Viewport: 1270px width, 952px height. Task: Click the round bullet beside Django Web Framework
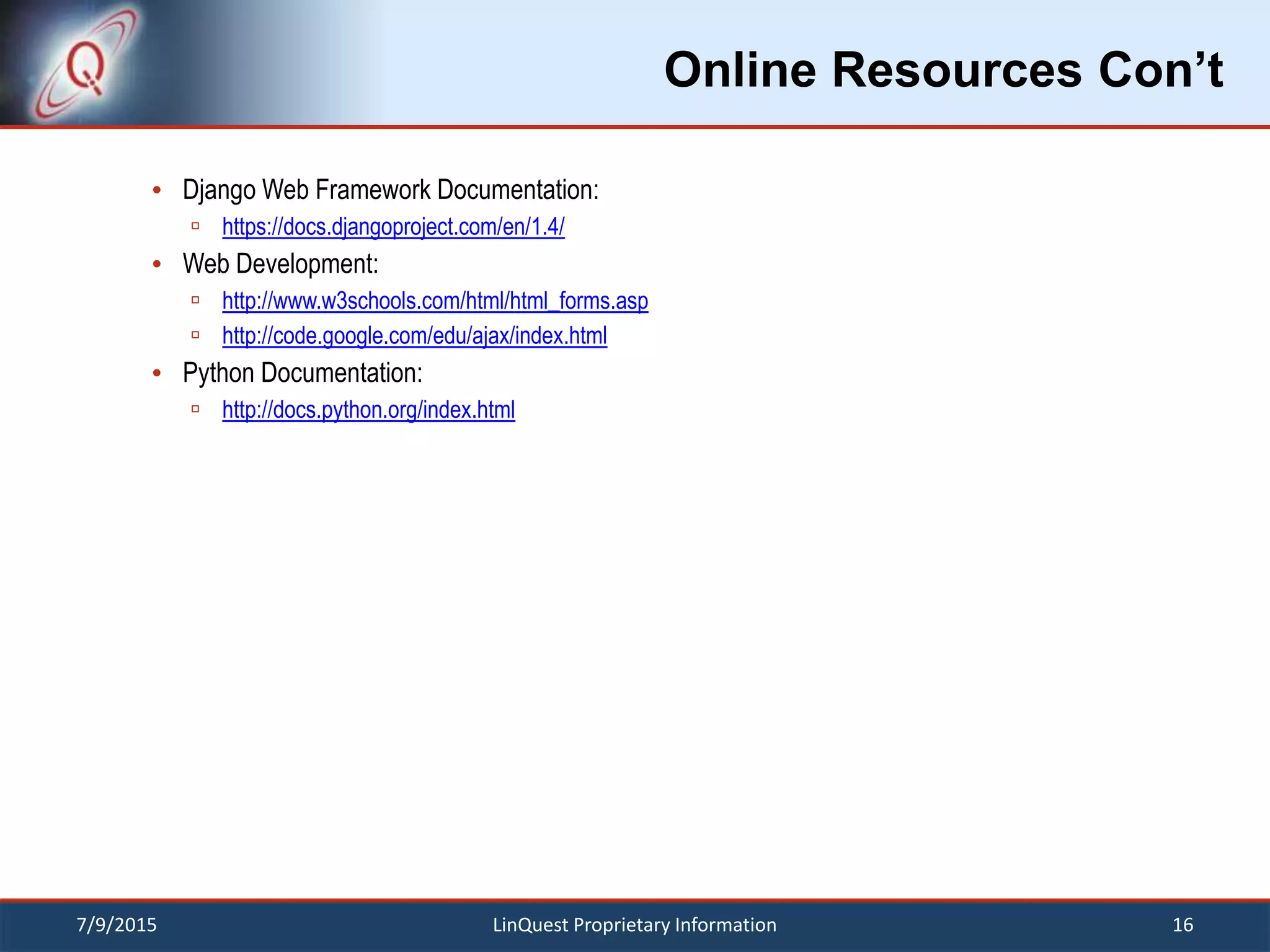157,190
